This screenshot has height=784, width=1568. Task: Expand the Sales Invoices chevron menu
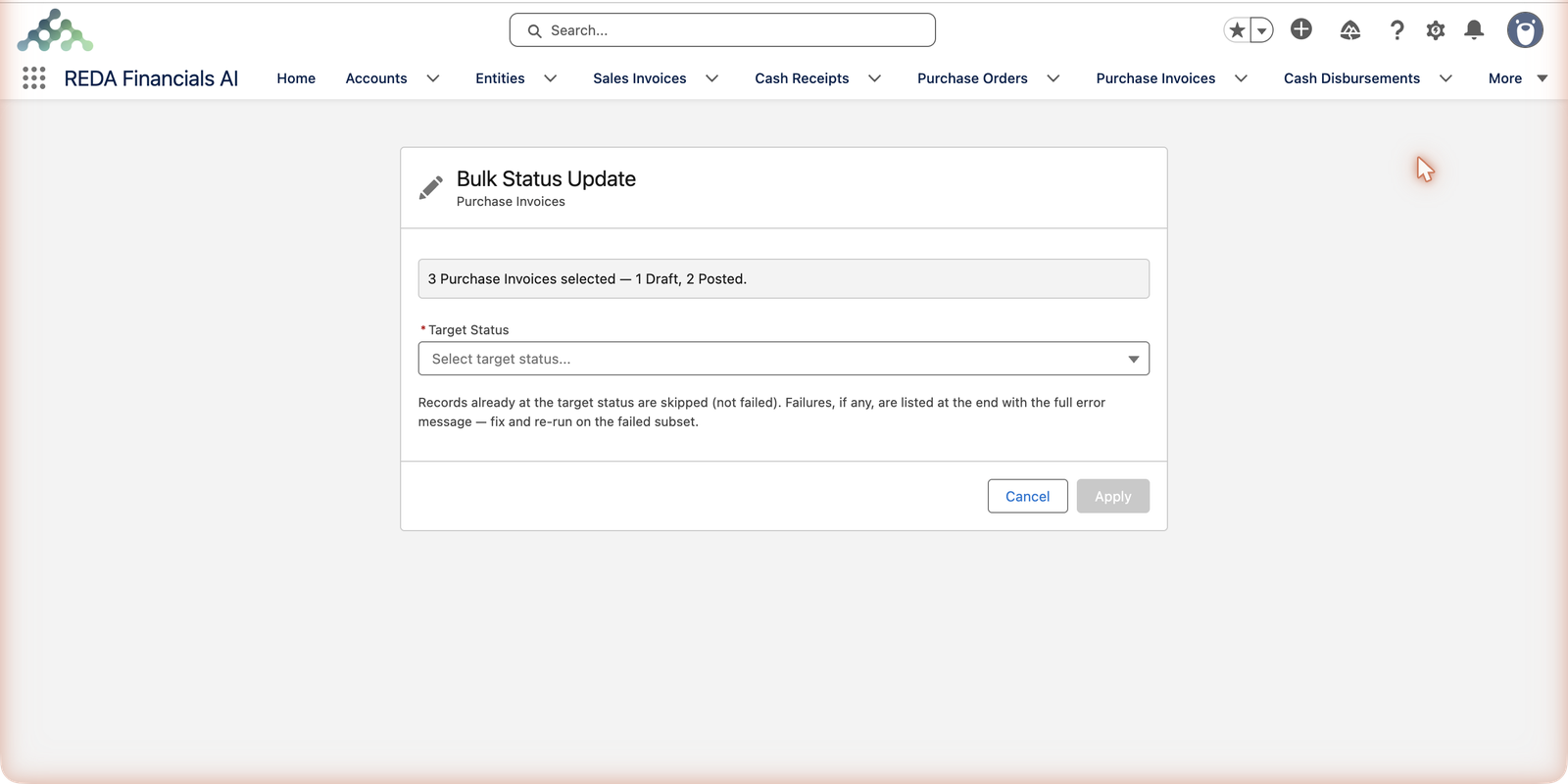pyautogui.click(x=712, y=78)
